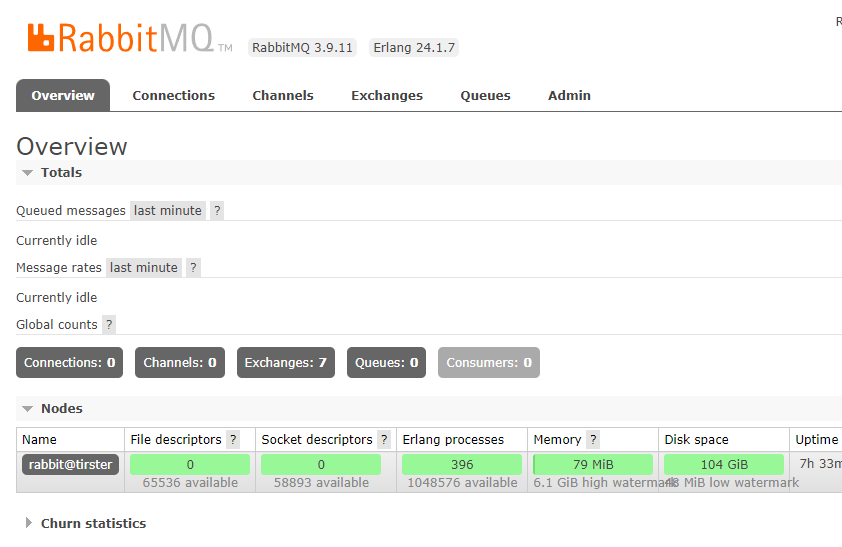Click the Overview page heading
Viewport: 842px width, 547px height.
pyautogui.click(x=72, y=147)
